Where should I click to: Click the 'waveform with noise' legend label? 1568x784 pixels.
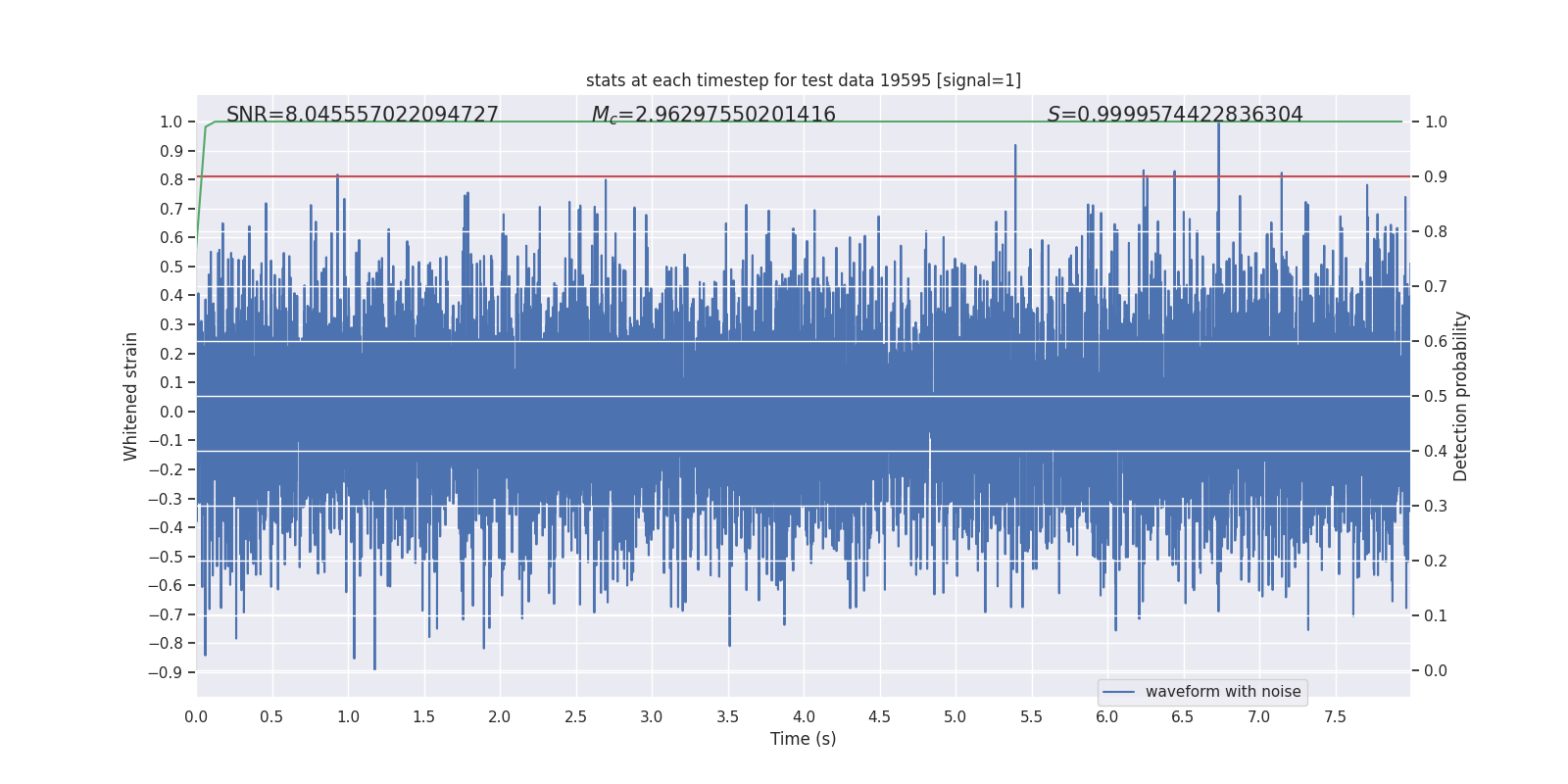coord(1223,692)
